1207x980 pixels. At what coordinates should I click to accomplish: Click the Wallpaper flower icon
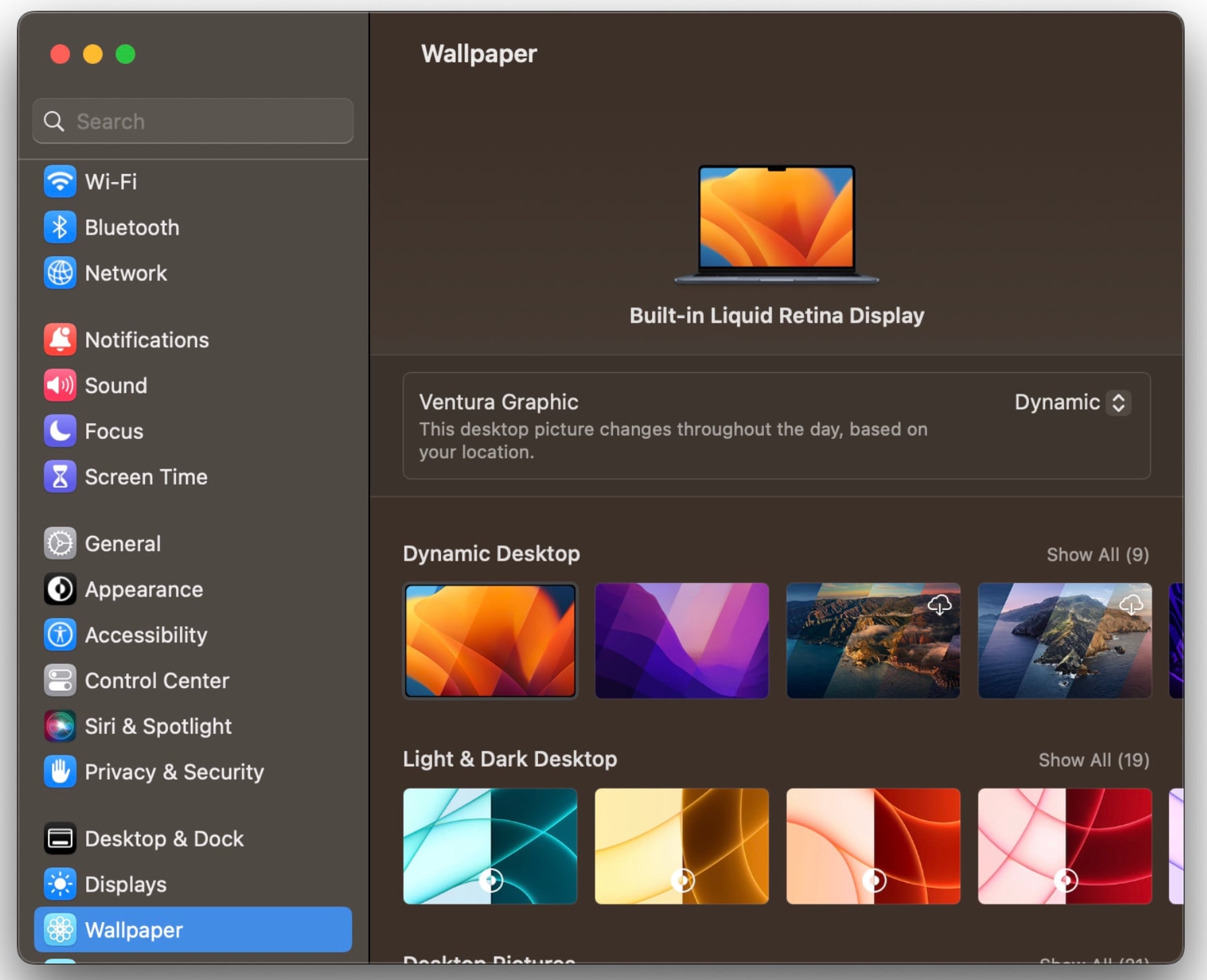(60, 930)
